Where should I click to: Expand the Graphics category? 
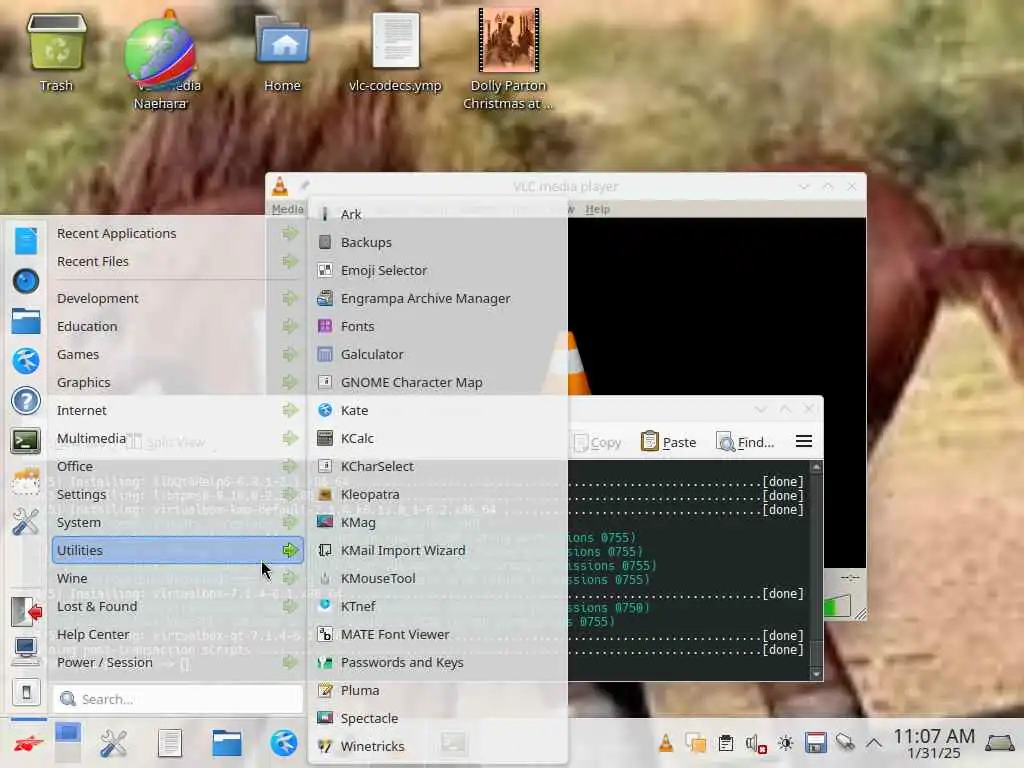[x=178, y=383]
